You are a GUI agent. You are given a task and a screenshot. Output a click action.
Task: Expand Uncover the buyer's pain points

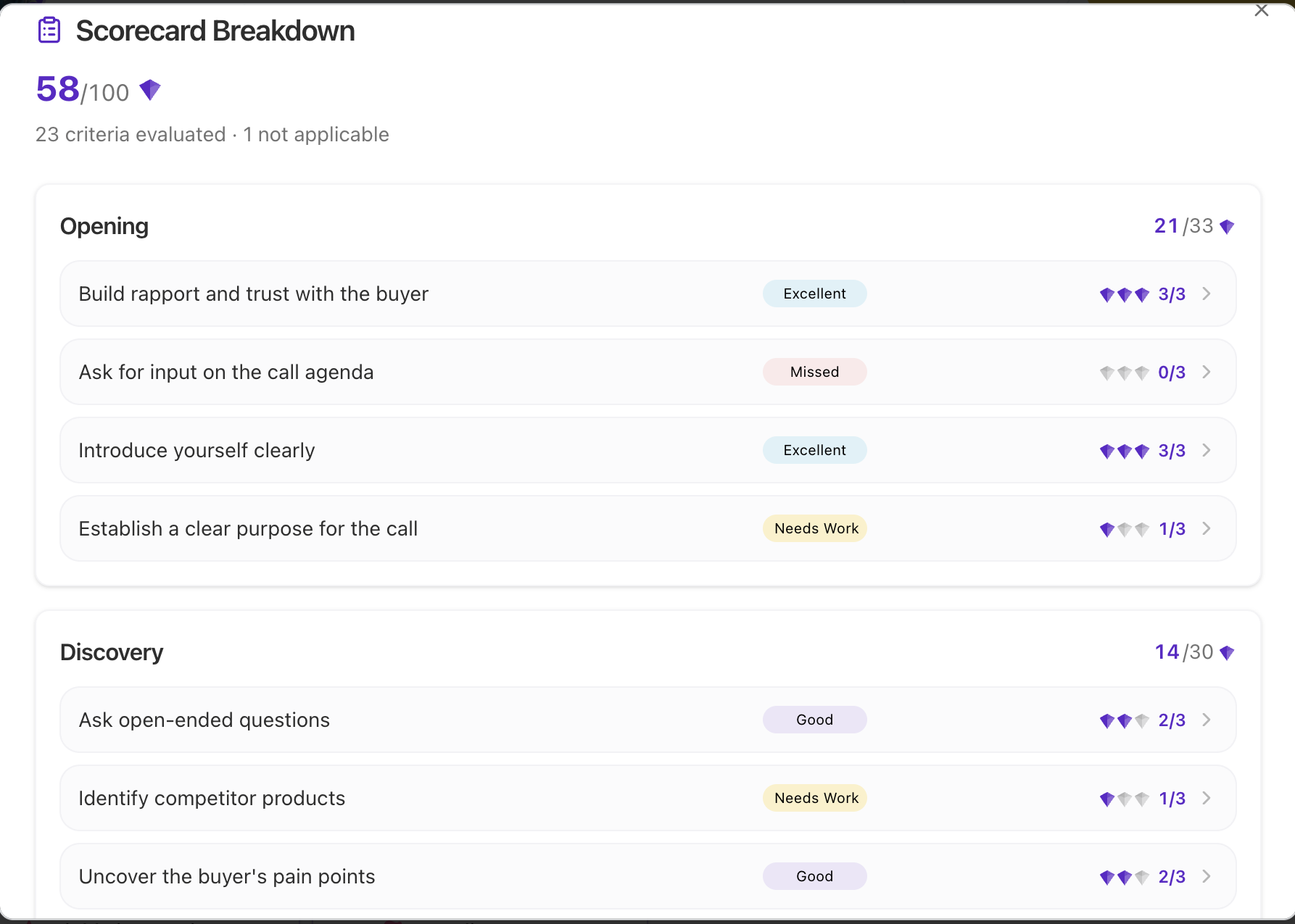(x=1206, y=876)
